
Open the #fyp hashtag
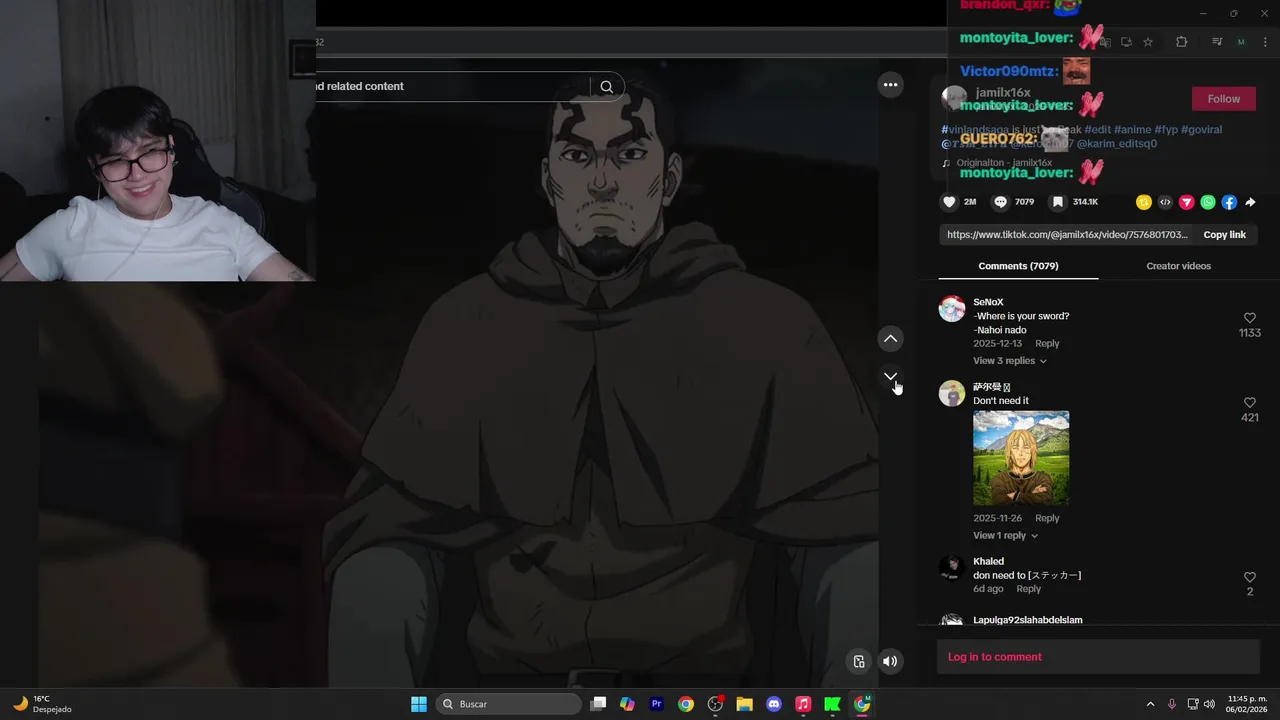pyautogui.click(x=1165, y=130)
